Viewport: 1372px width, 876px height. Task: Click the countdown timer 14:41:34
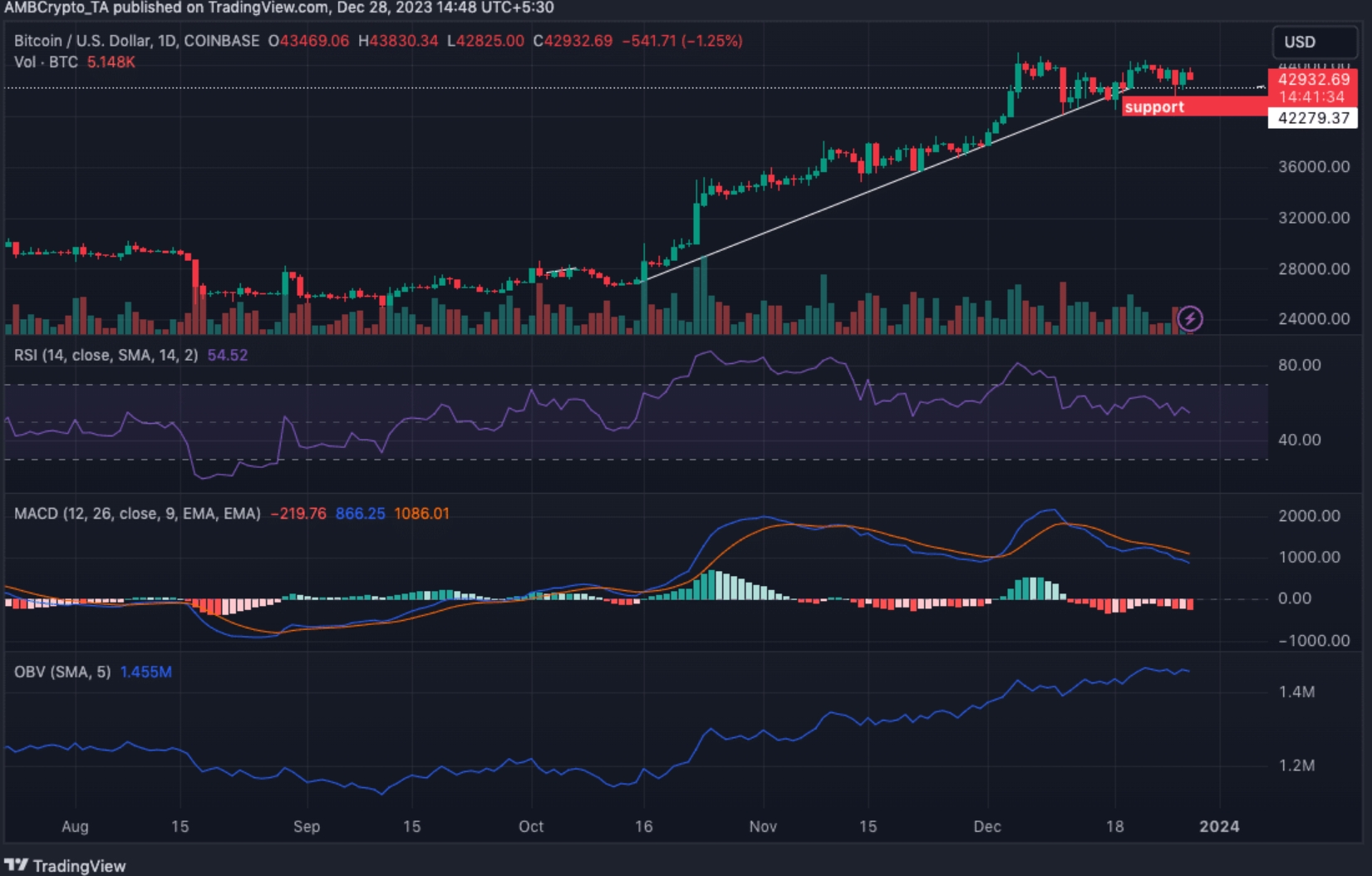click(x=1313, y=96)
